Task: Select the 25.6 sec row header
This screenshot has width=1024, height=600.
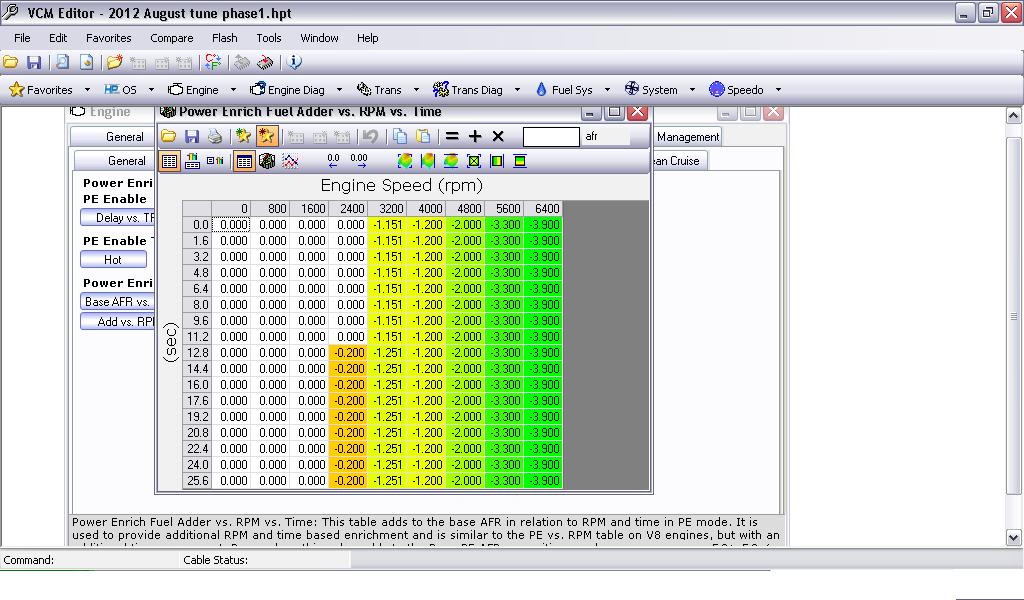Action: [x=197, y=481]
